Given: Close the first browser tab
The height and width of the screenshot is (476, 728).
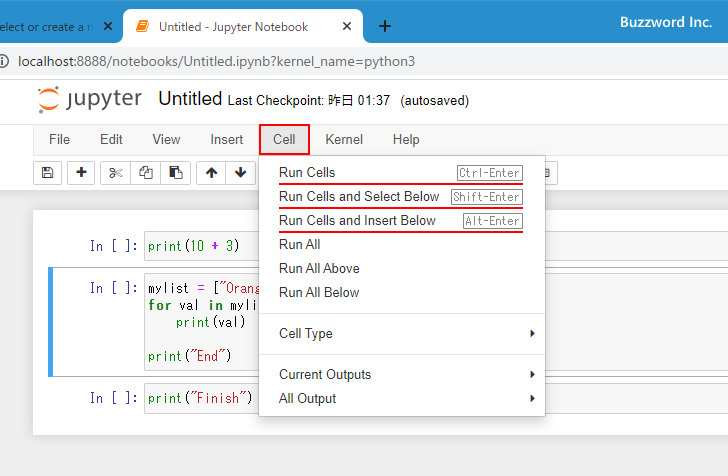Looking at the screenshot, I should 108,26.
